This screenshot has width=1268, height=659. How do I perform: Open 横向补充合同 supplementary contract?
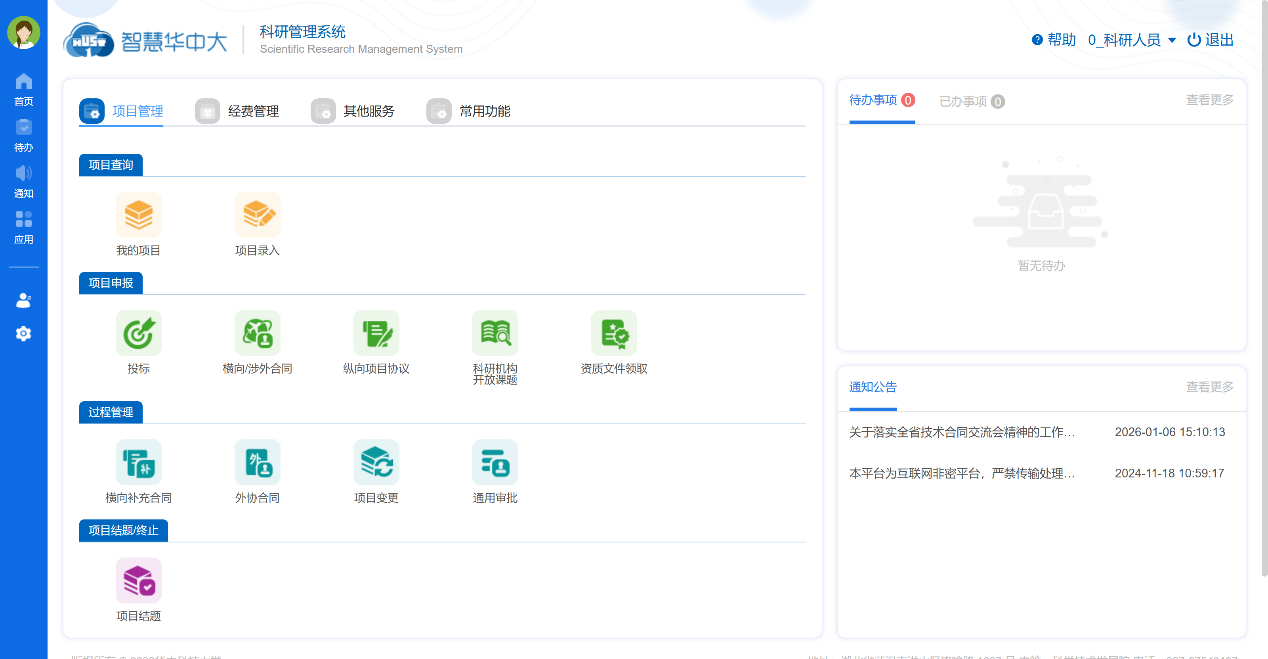138,470
